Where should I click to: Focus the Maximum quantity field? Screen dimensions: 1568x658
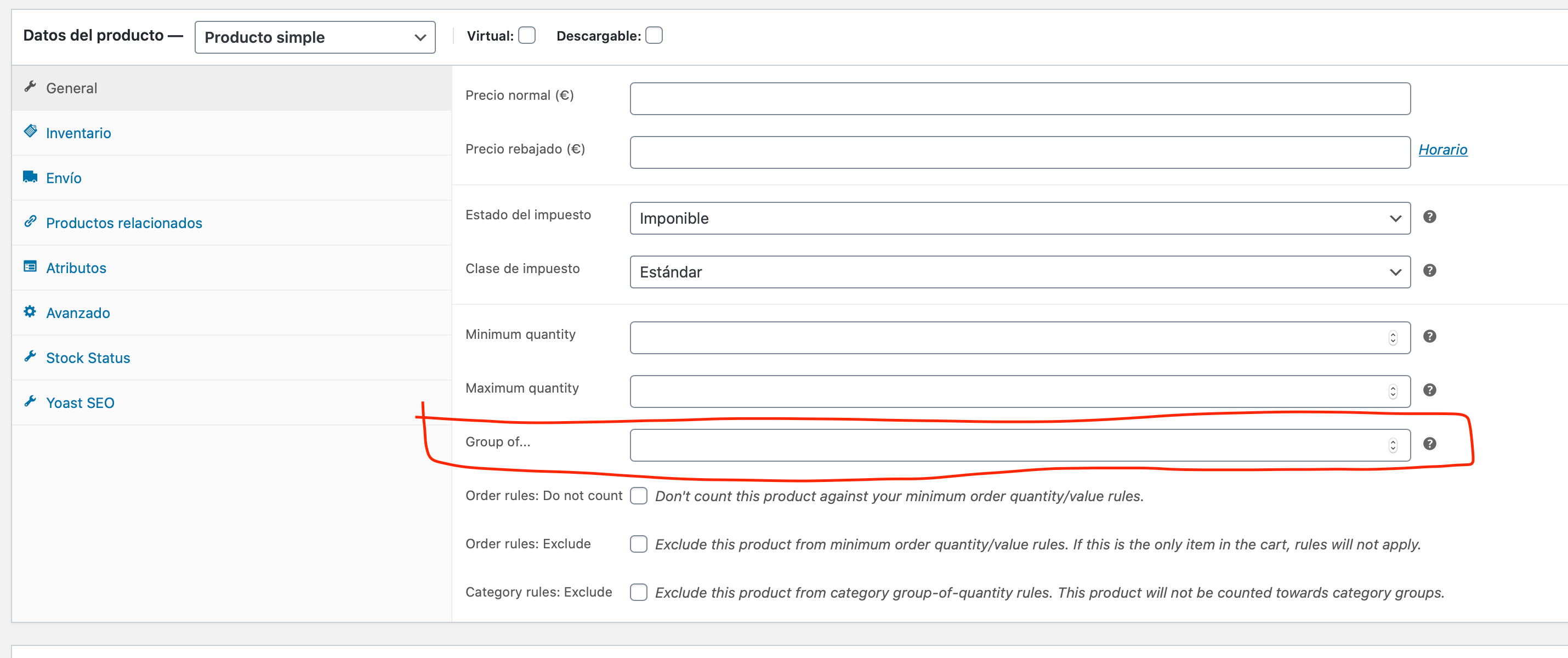(1020, 392)
